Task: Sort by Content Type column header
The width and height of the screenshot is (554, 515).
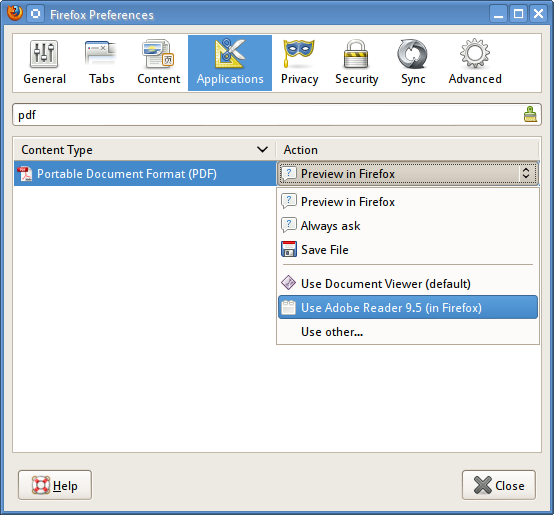Action: pos(145,150)
